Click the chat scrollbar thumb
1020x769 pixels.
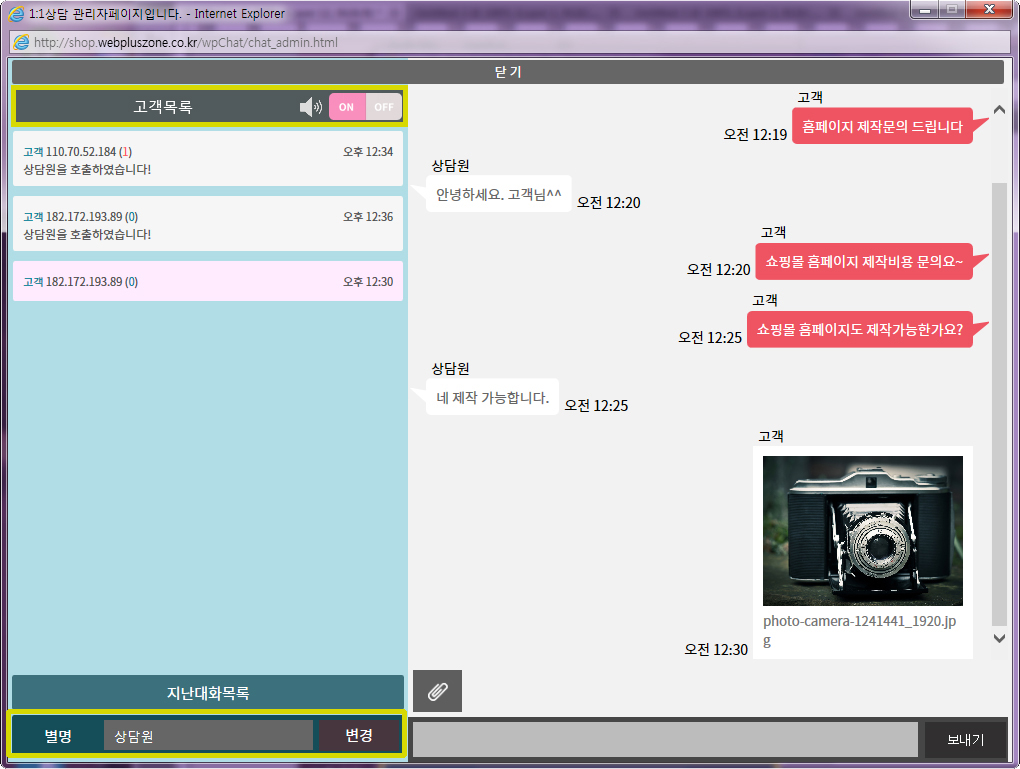(999, 400)
